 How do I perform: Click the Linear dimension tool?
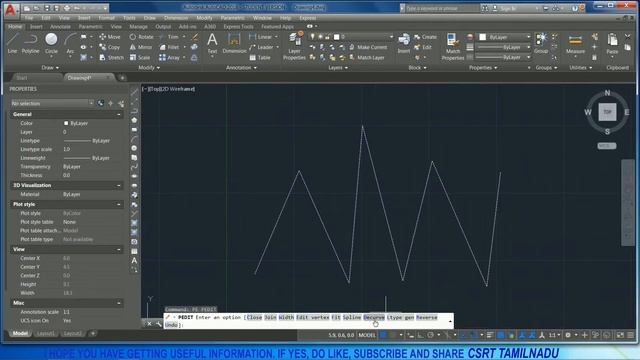[260, 37]
